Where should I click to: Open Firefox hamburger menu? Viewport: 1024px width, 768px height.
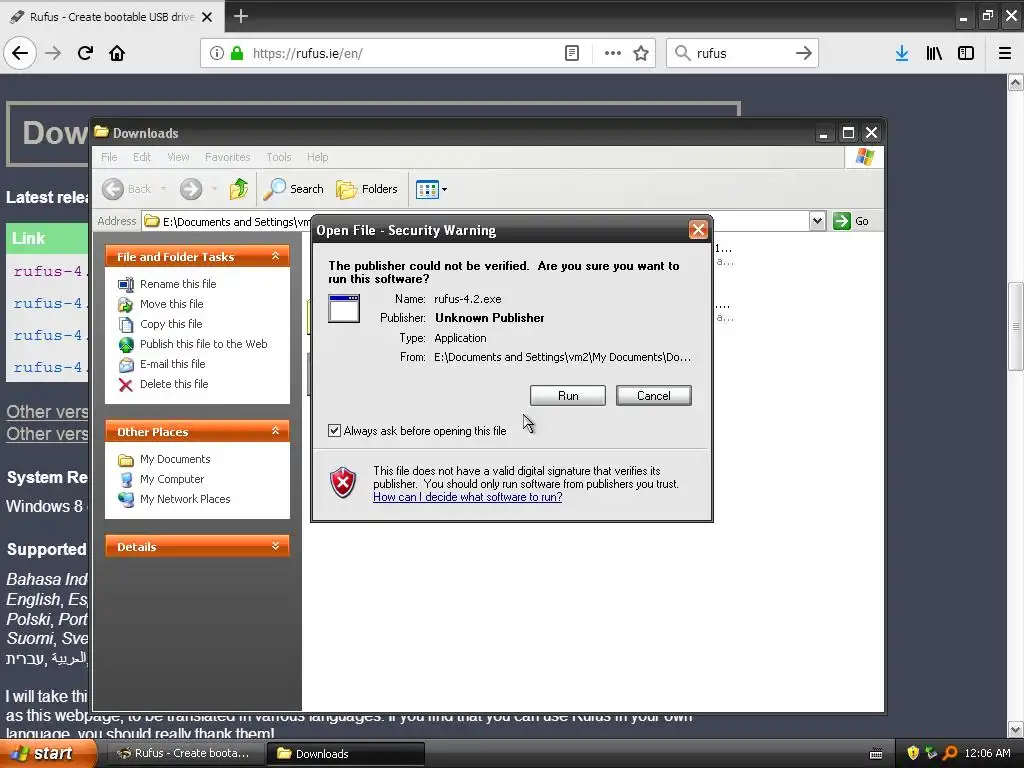coord(1005,53)
